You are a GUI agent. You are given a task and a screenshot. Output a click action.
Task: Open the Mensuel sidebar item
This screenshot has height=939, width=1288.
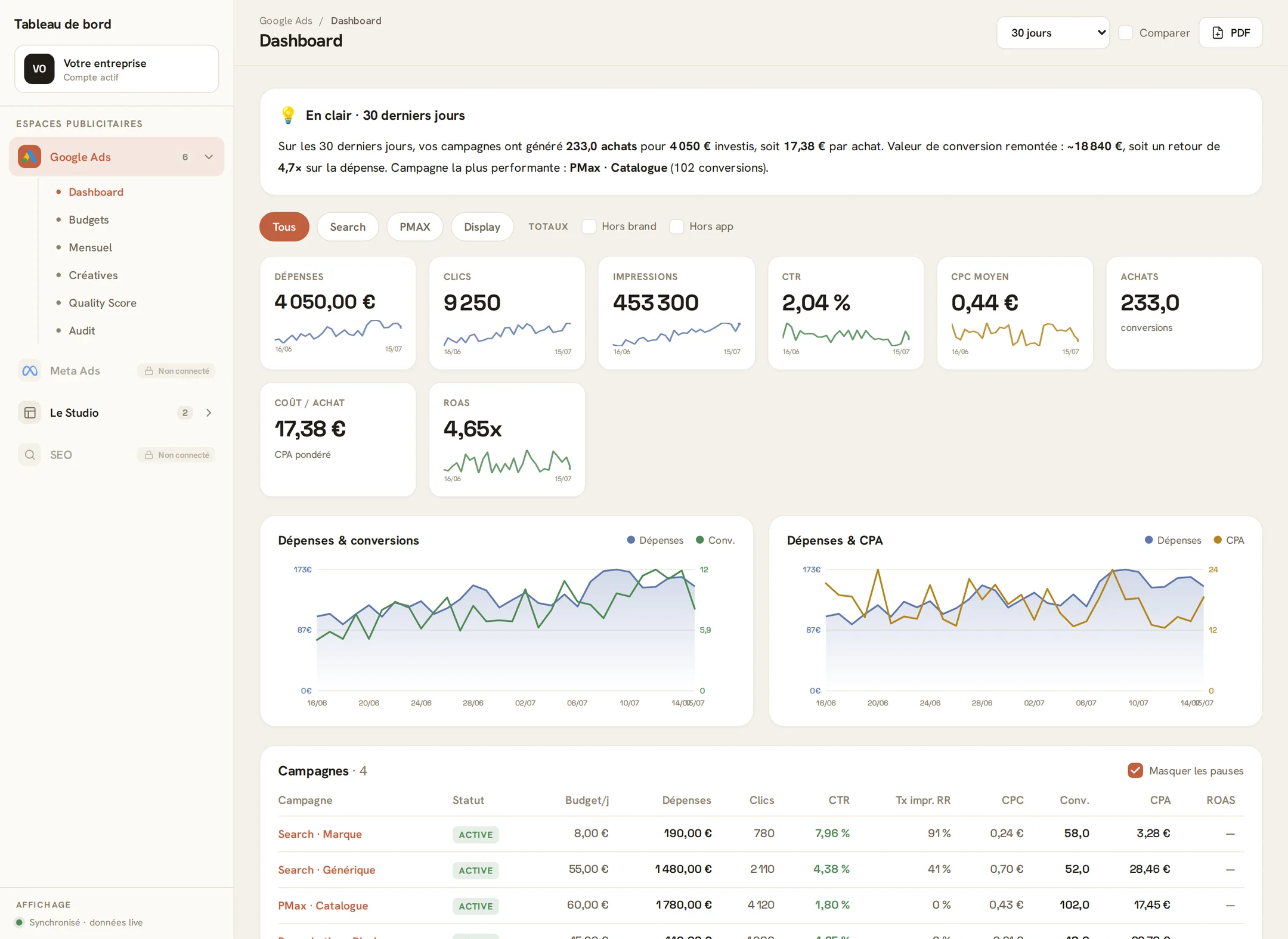point(90,247)
